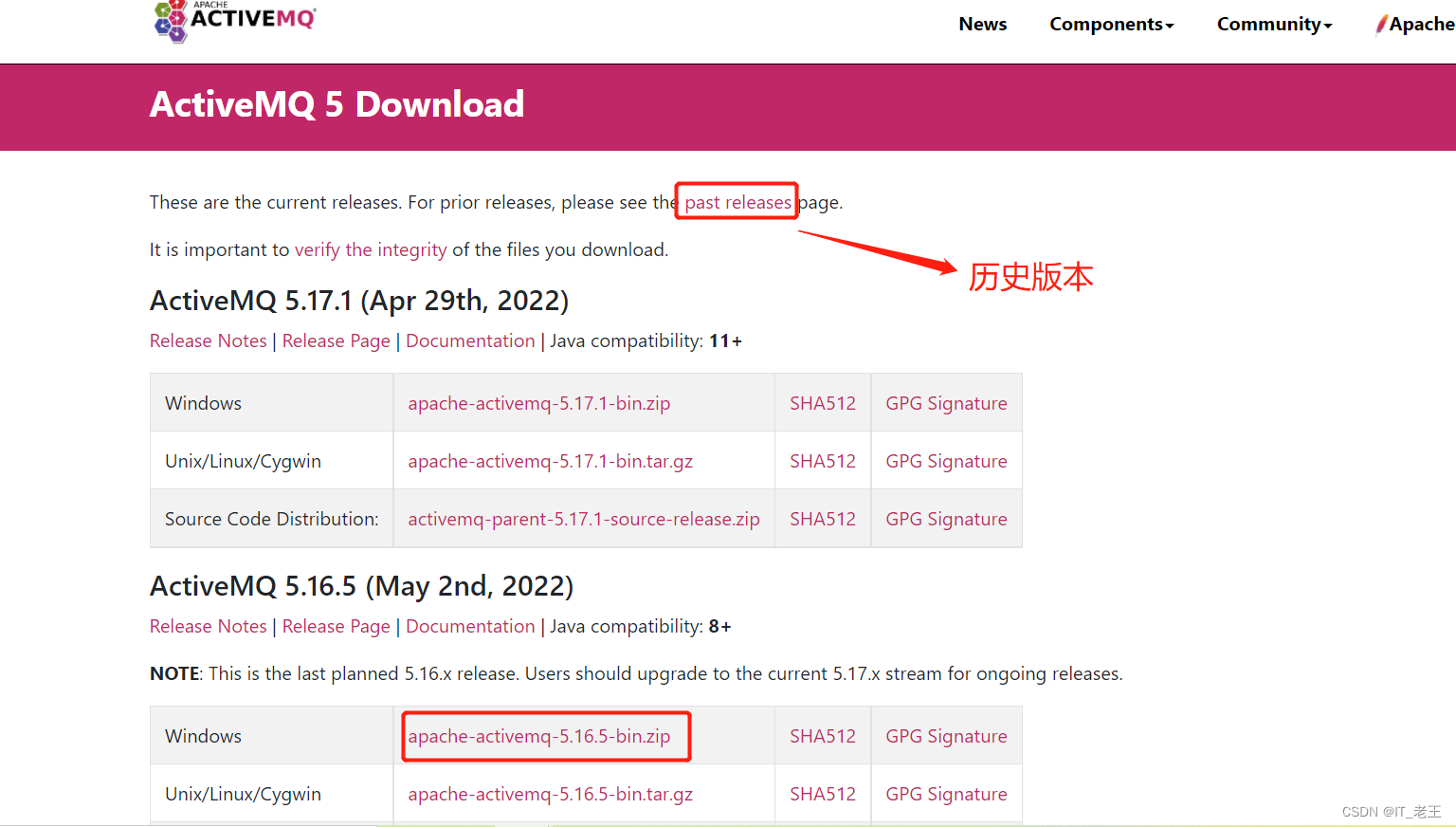
Task: Open GPG Signature for 5.17.1 Windows zip
Action: coord(946,403)
